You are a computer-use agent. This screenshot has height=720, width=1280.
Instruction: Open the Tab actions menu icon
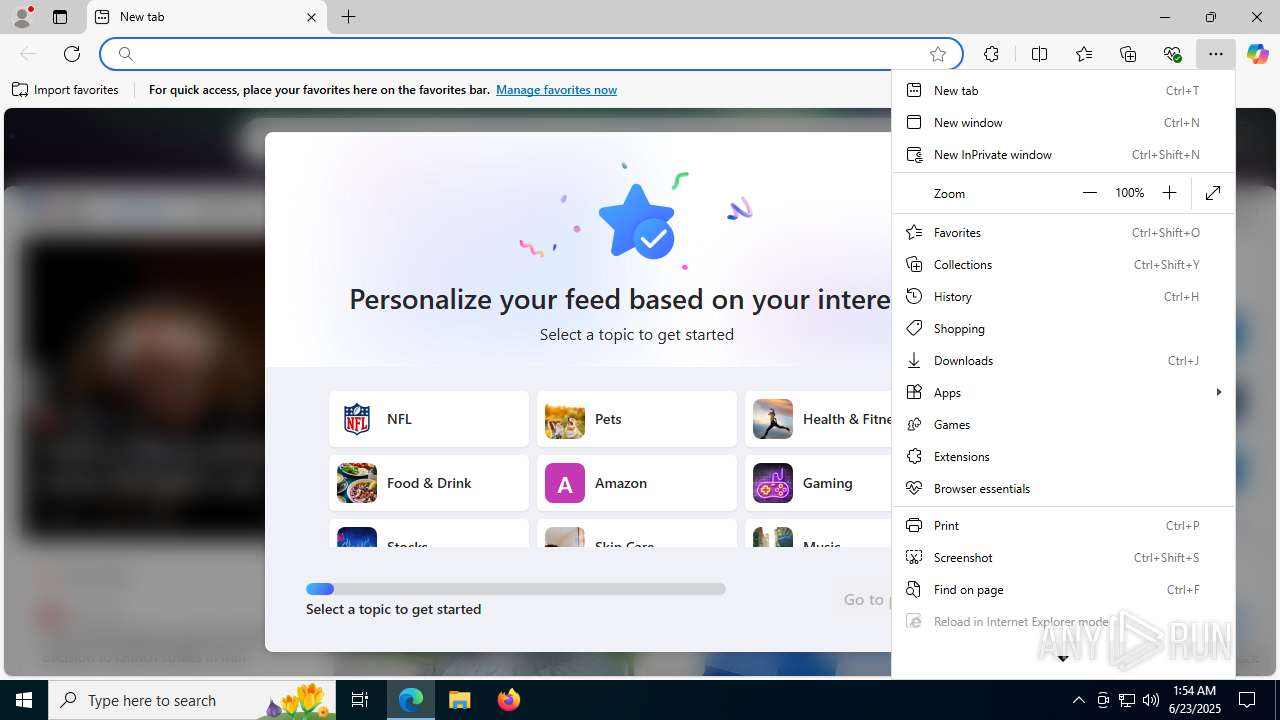(60, 17)
